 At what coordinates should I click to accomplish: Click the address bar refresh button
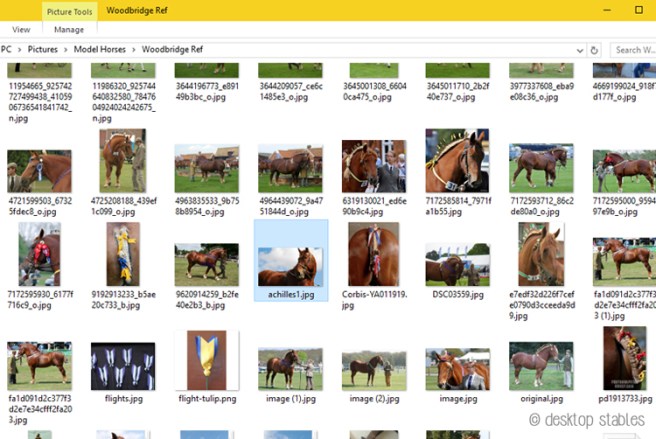pyautogui.click(x=595, y=49)
